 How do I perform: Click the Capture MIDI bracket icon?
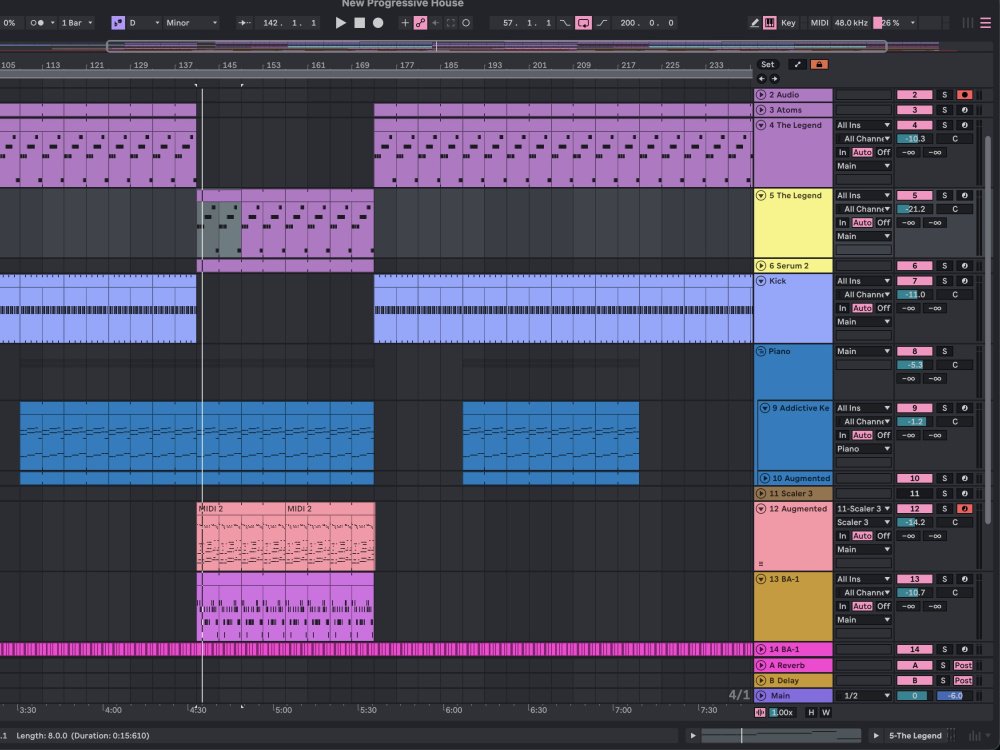pyautogui.click(x=451, y=23)
